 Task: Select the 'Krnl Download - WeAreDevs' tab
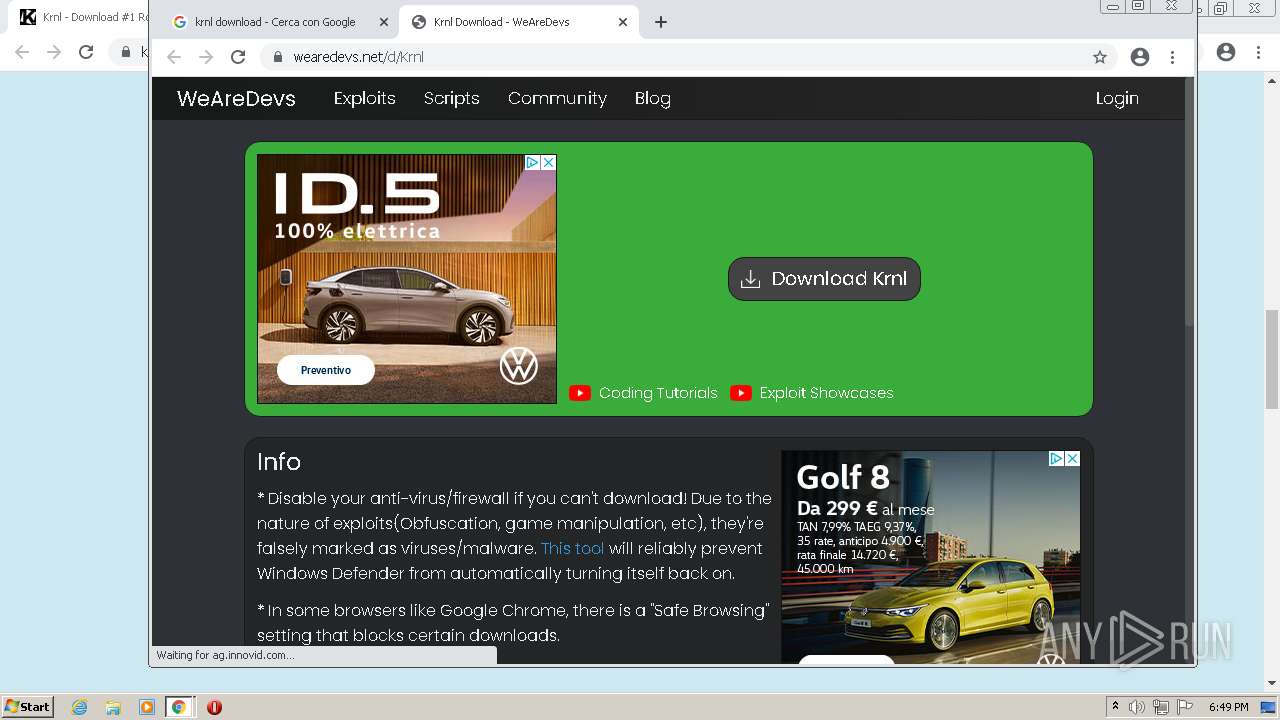[519, 22]
